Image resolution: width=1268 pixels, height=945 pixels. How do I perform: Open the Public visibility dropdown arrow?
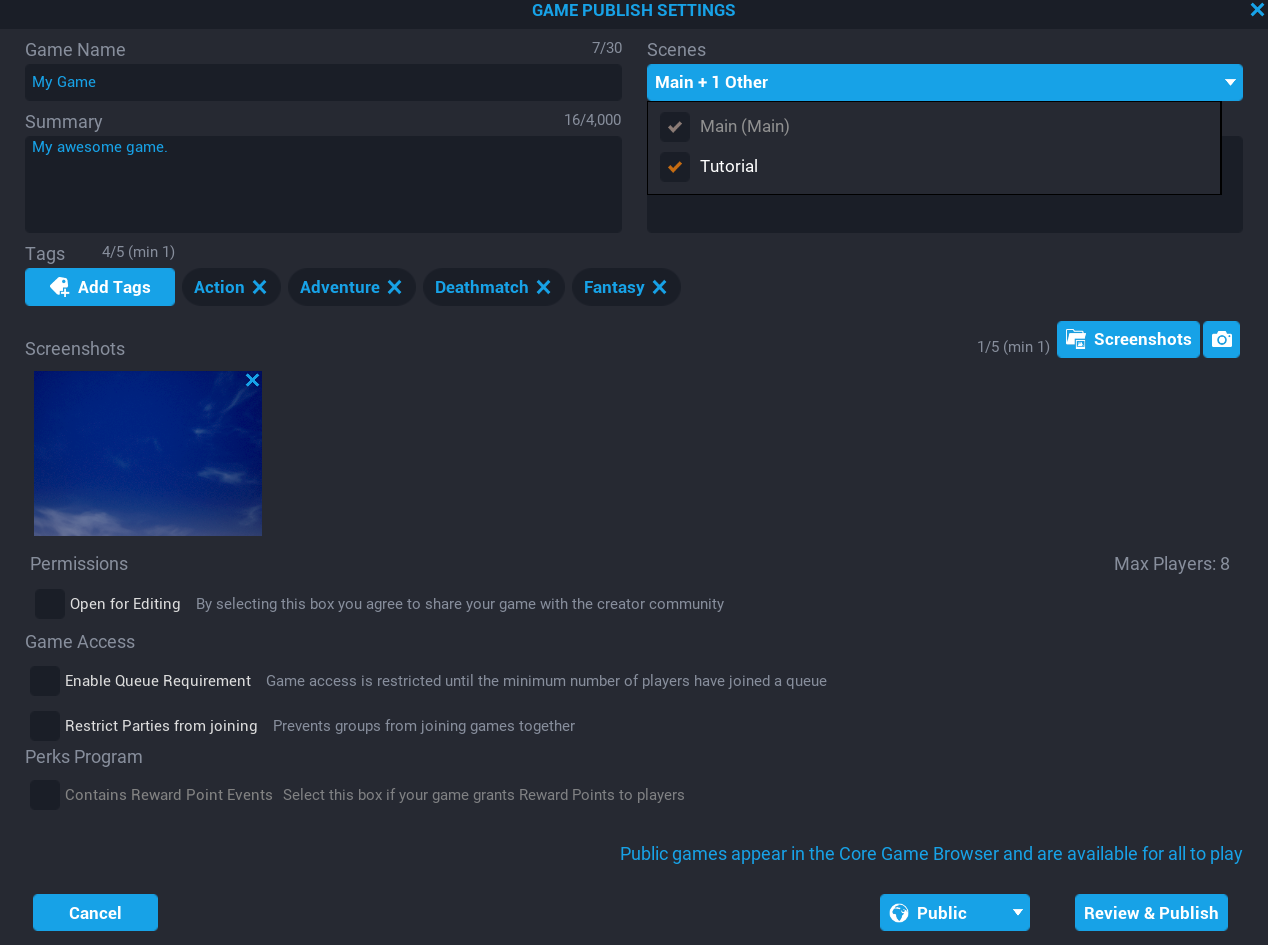click(1017, 913)
